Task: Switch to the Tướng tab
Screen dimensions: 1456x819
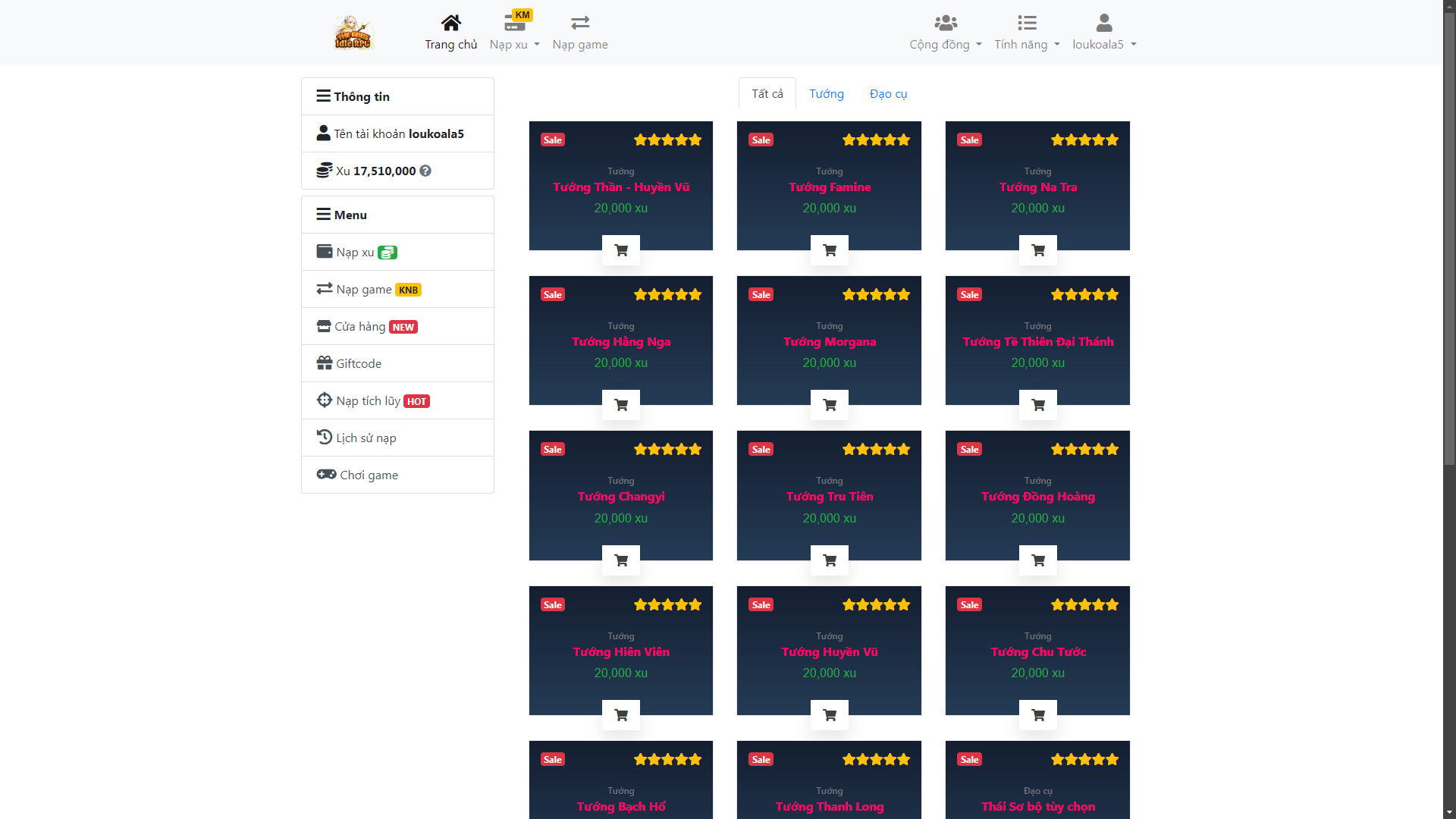Action: coord(826,94)
